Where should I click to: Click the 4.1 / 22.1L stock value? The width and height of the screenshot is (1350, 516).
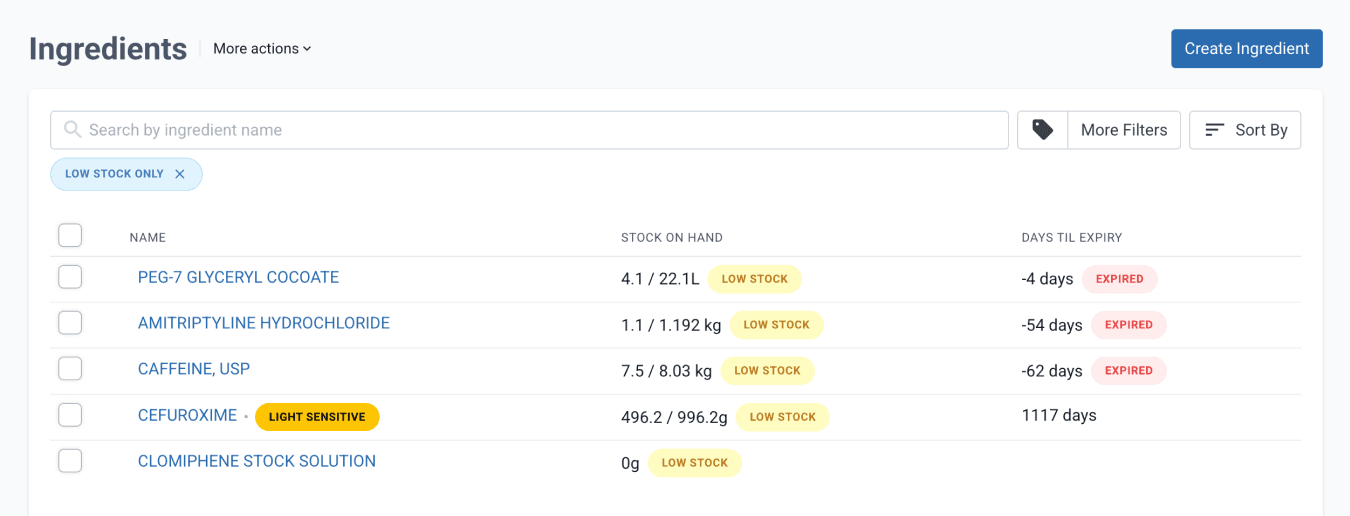coord(660,279)
